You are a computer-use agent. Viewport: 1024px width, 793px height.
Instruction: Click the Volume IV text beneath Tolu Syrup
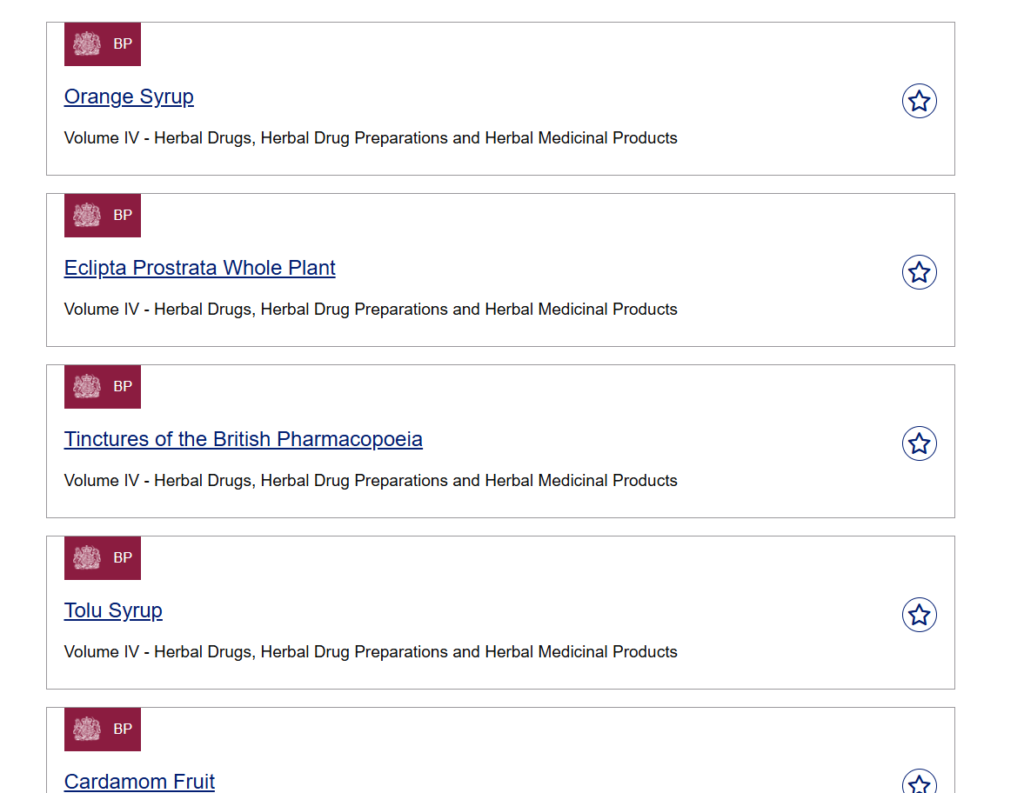(370, 651)
